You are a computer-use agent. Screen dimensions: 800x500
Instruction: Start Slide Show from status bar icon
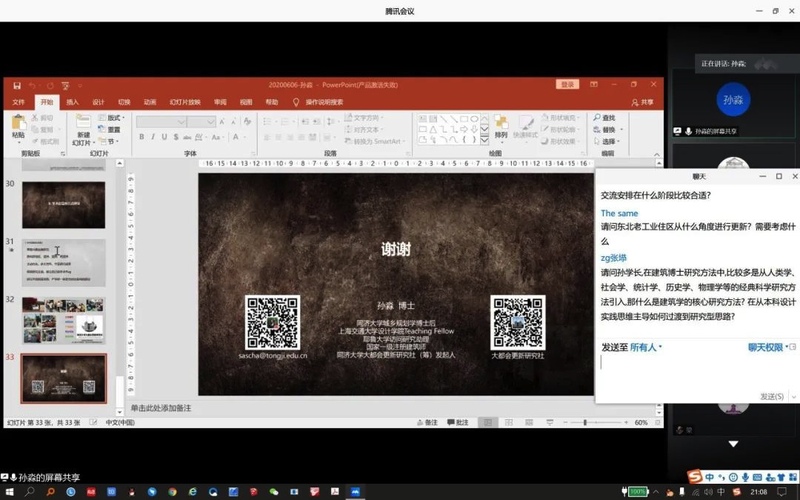[549, 422]
